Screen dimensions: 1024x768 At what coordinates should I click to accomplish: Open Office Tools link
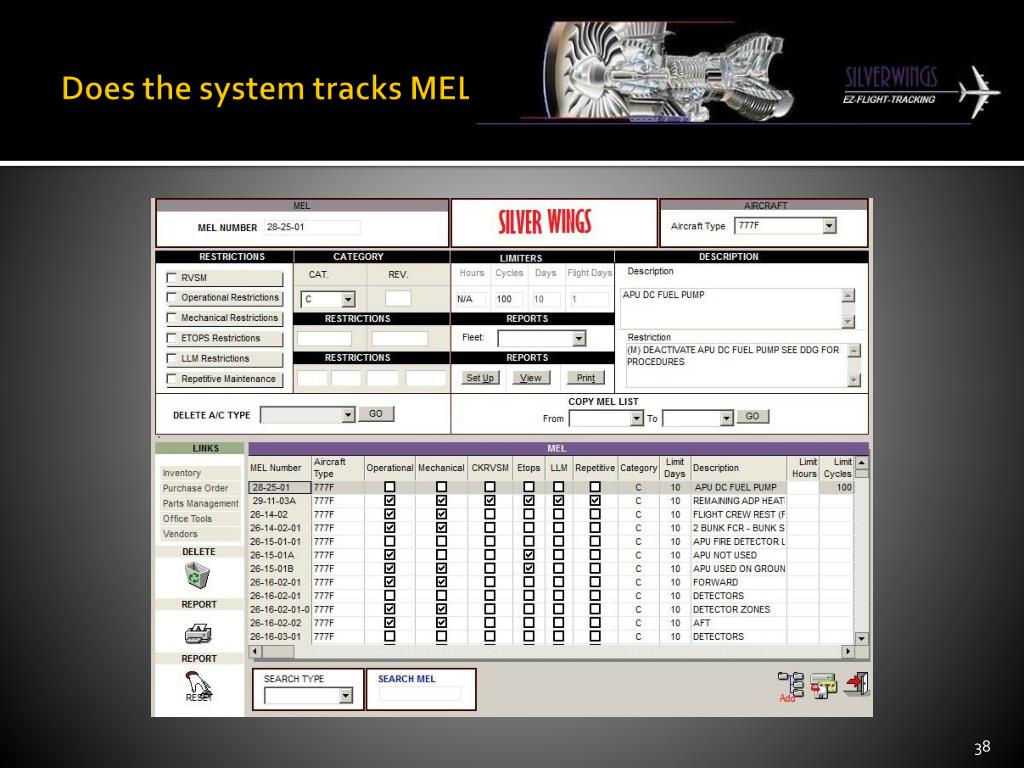(187, 519)
